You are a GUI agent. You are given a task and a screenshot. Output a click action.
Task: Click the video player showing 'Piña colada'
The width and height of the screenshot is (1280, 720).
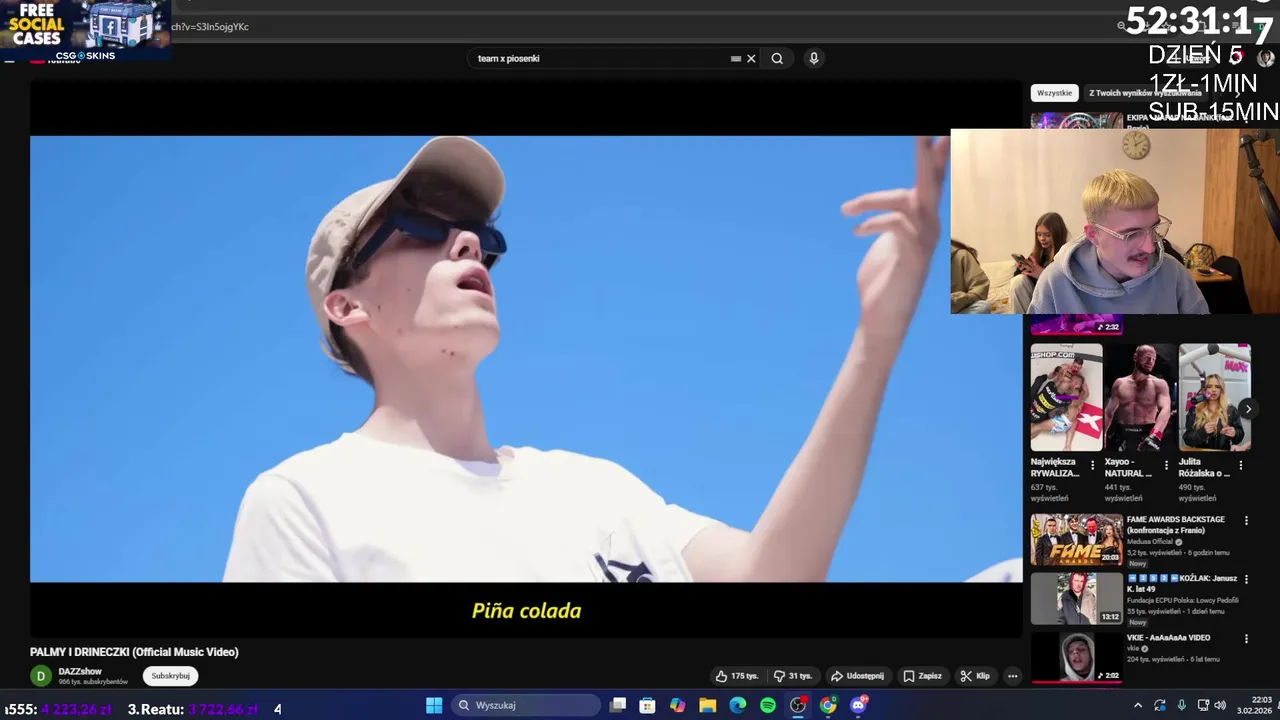click(526, 359)
